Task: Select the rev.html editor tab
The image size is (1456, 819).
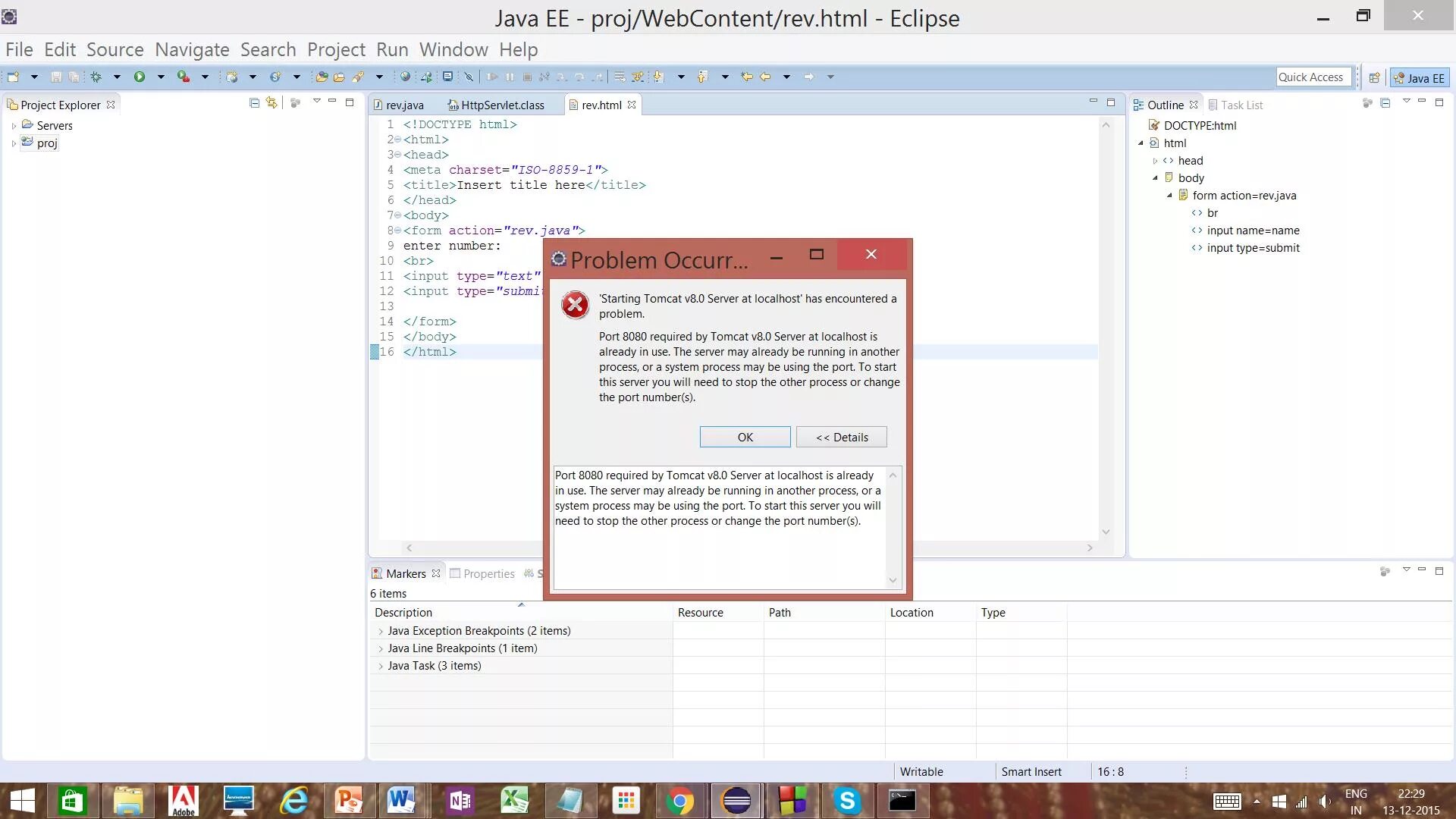Action: [599, 104]
